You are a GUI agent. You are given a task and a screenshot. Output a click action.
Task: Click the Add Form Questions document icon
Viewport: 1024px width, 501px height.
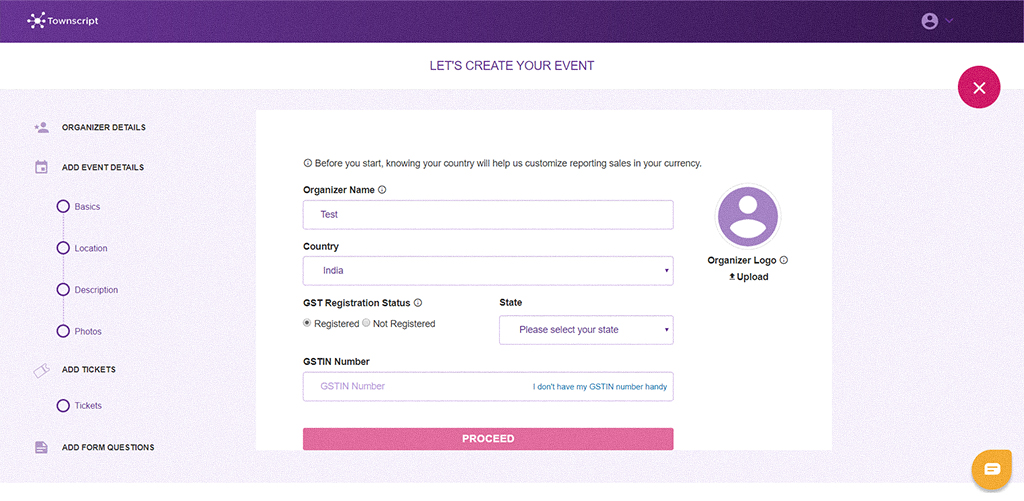[x=41, y=447]
